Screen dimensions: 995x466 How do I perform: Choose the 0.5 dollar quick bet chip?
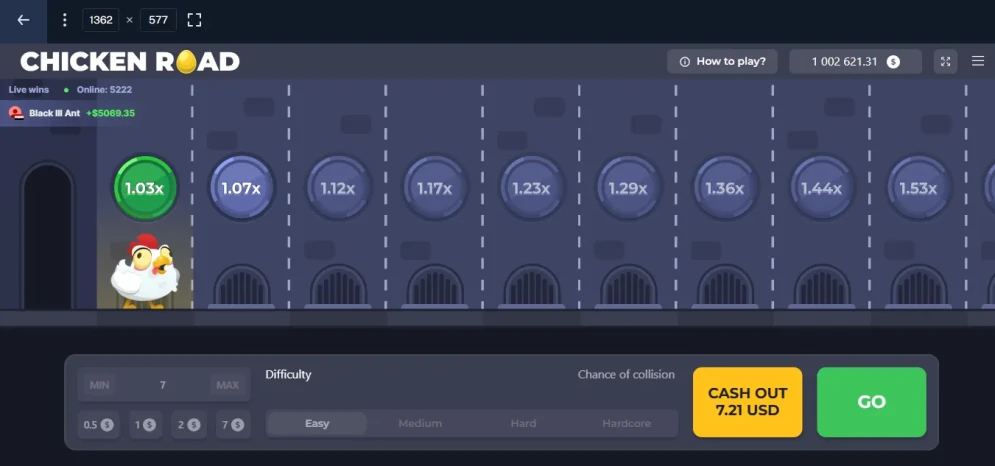pyautogui.click(x=98, y=425)
